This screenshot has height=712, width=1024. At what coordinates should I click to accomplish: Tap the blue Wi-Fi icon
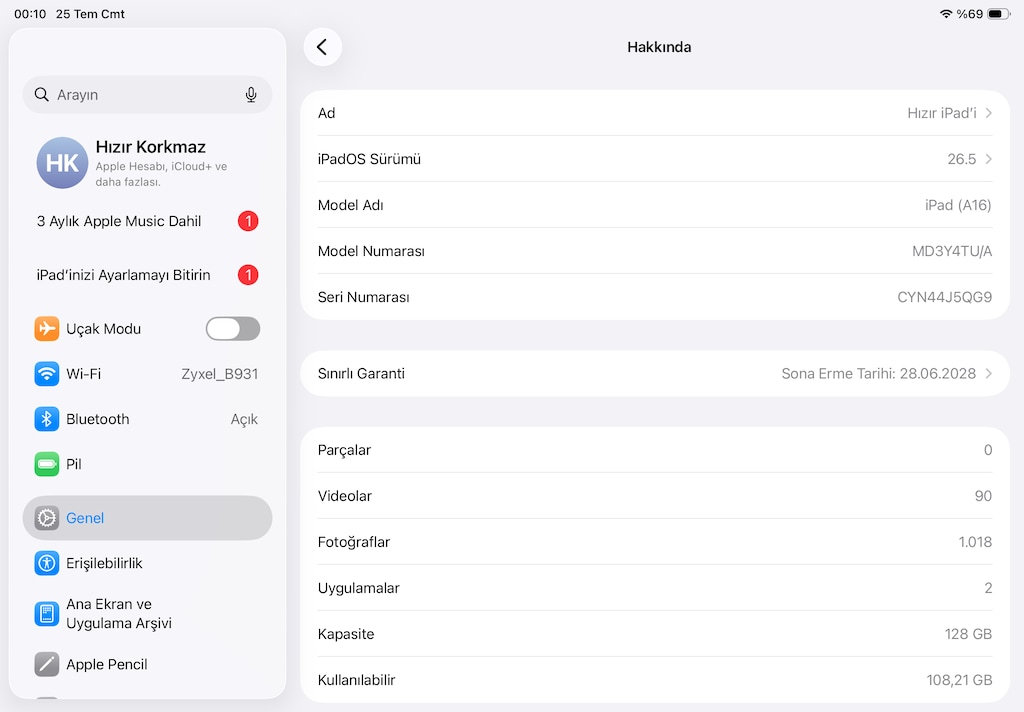click(x=46, y=374)
